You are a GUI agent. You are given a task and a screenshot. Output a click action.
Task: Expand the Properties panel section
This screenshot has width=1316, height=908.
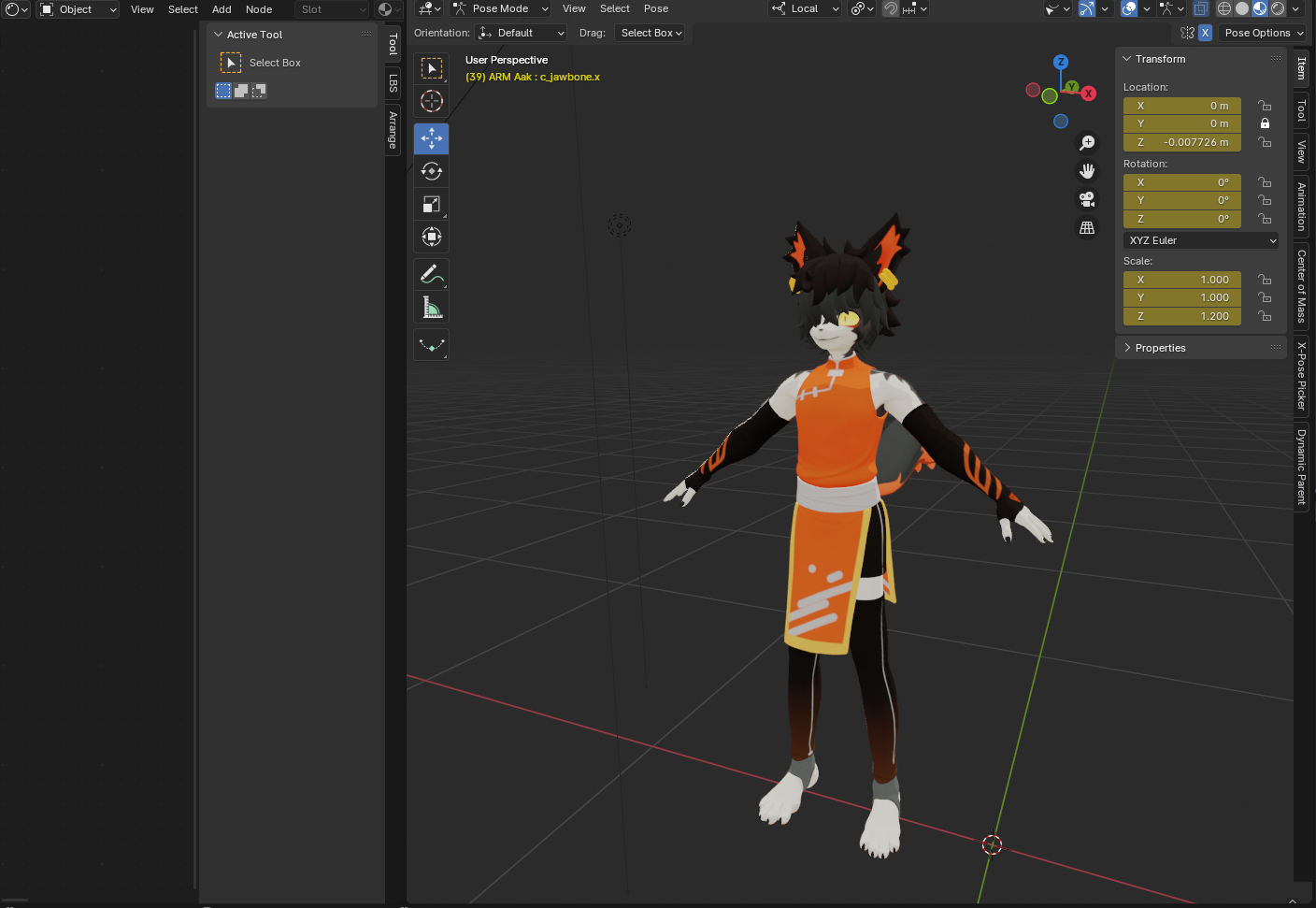coord(1160,348)
